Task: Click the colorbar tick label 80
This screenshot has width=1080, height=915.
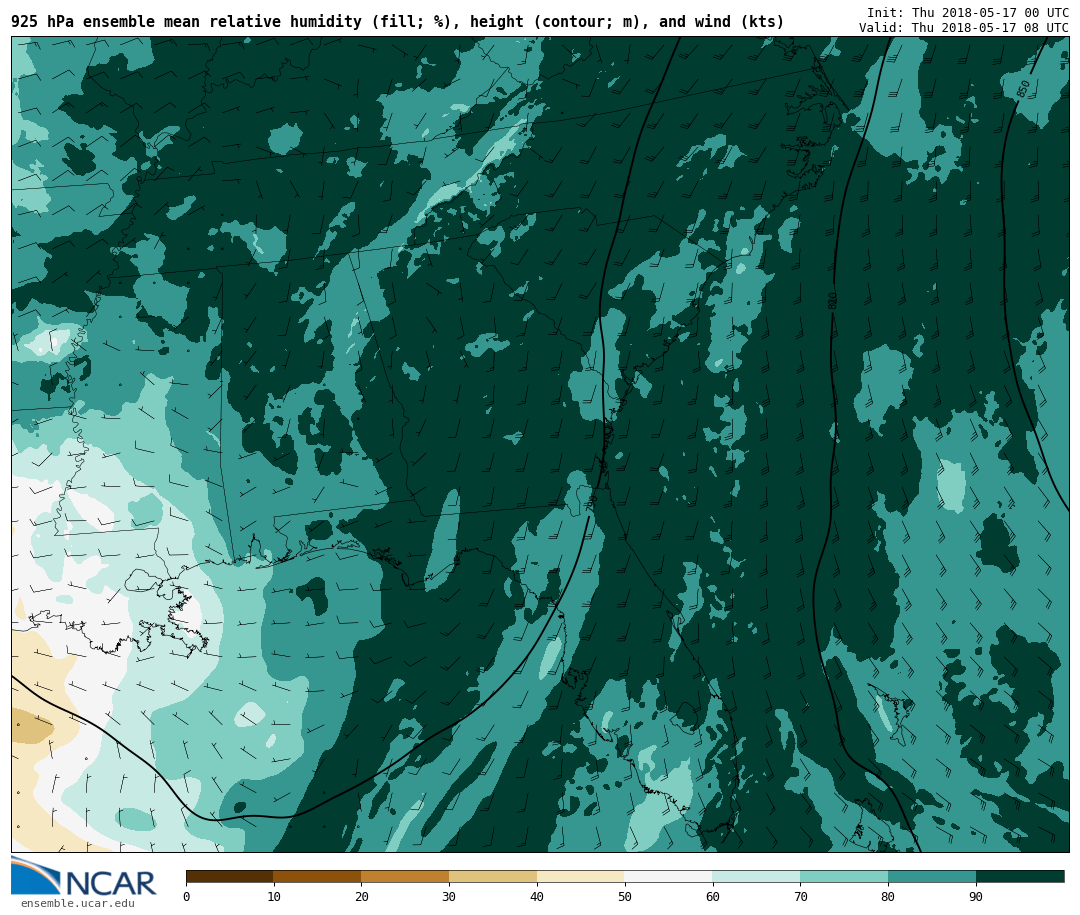Action: click(889, 896)
